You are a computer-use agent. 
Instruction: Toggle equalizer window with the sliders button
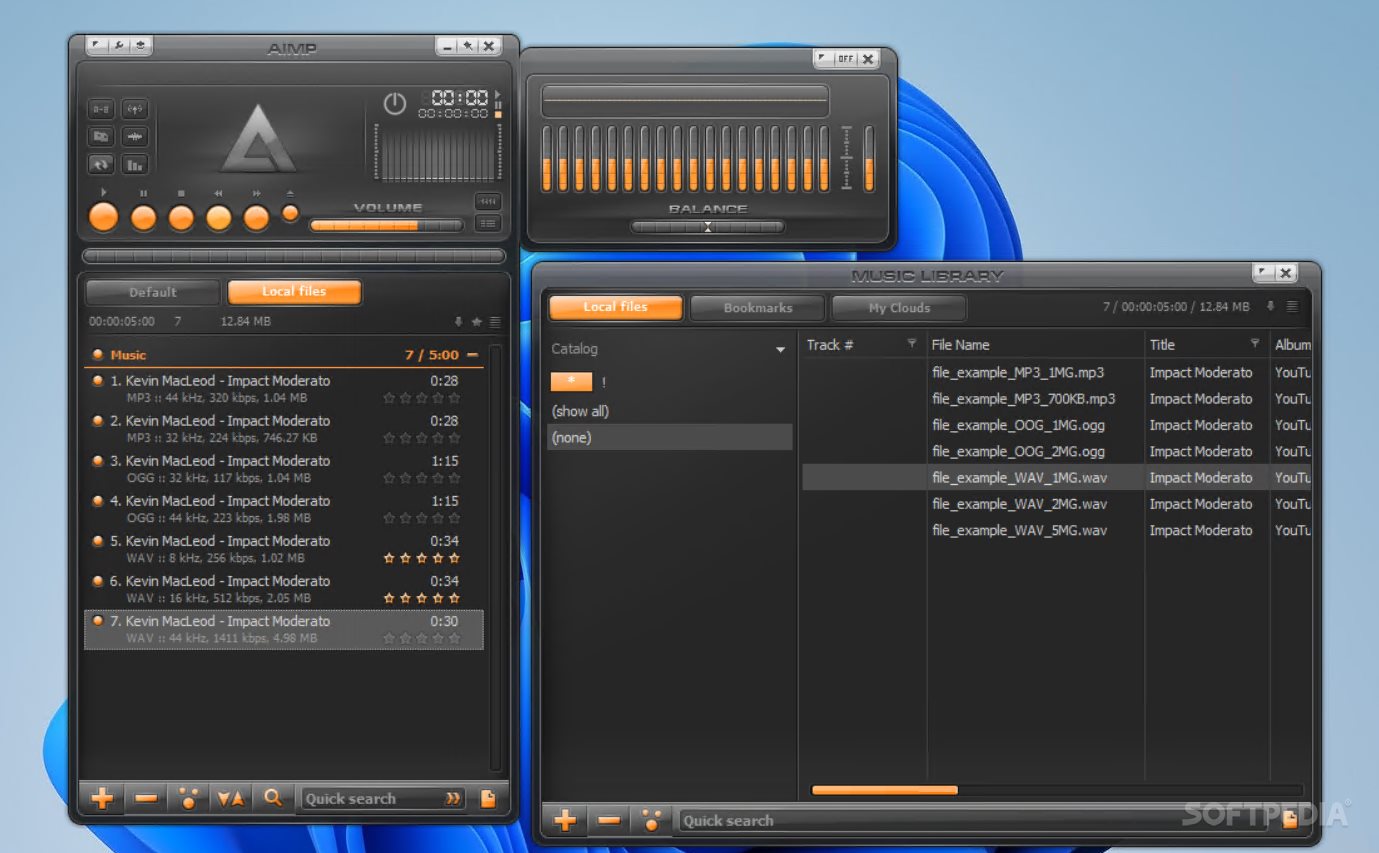coord(488,201)
